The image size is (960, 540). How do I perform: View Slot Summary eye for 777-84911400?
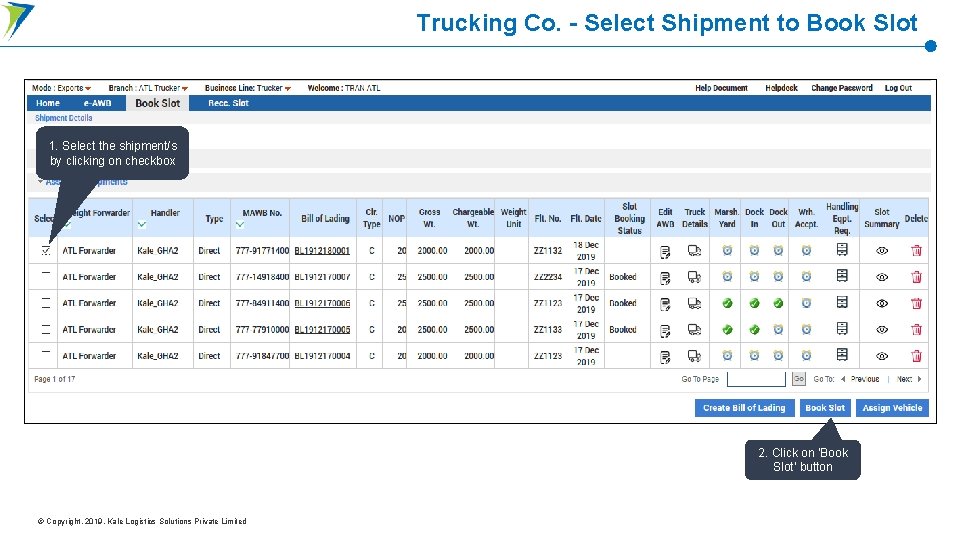click(882, 303)
